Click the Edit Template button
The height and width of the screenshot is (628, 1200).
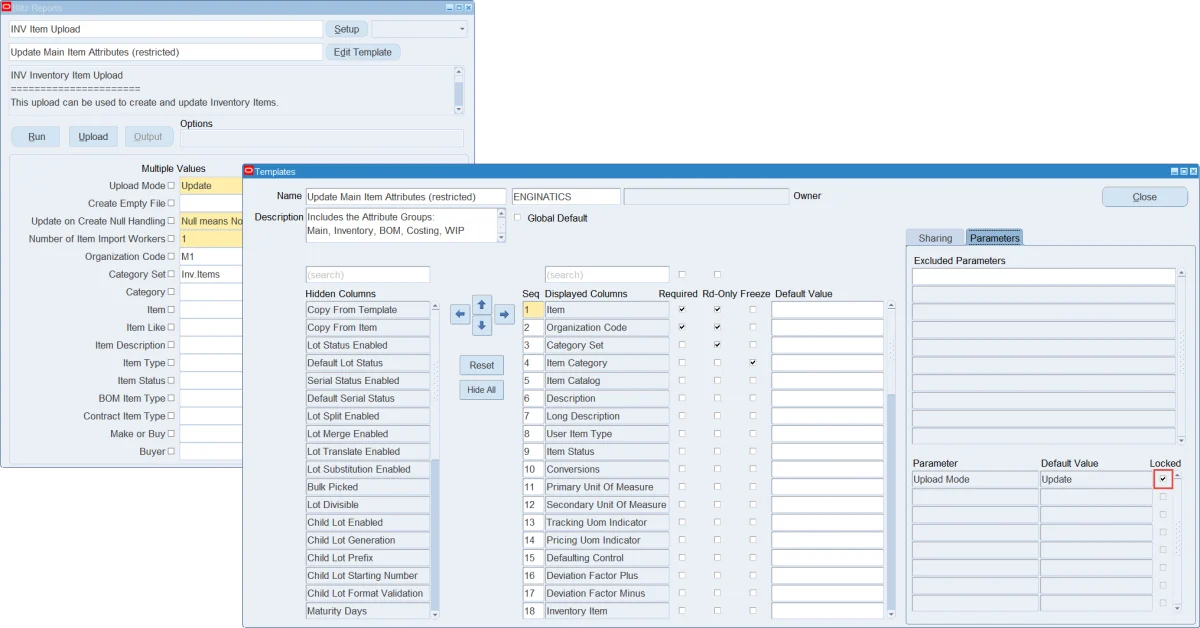click(x=362, y=52)
